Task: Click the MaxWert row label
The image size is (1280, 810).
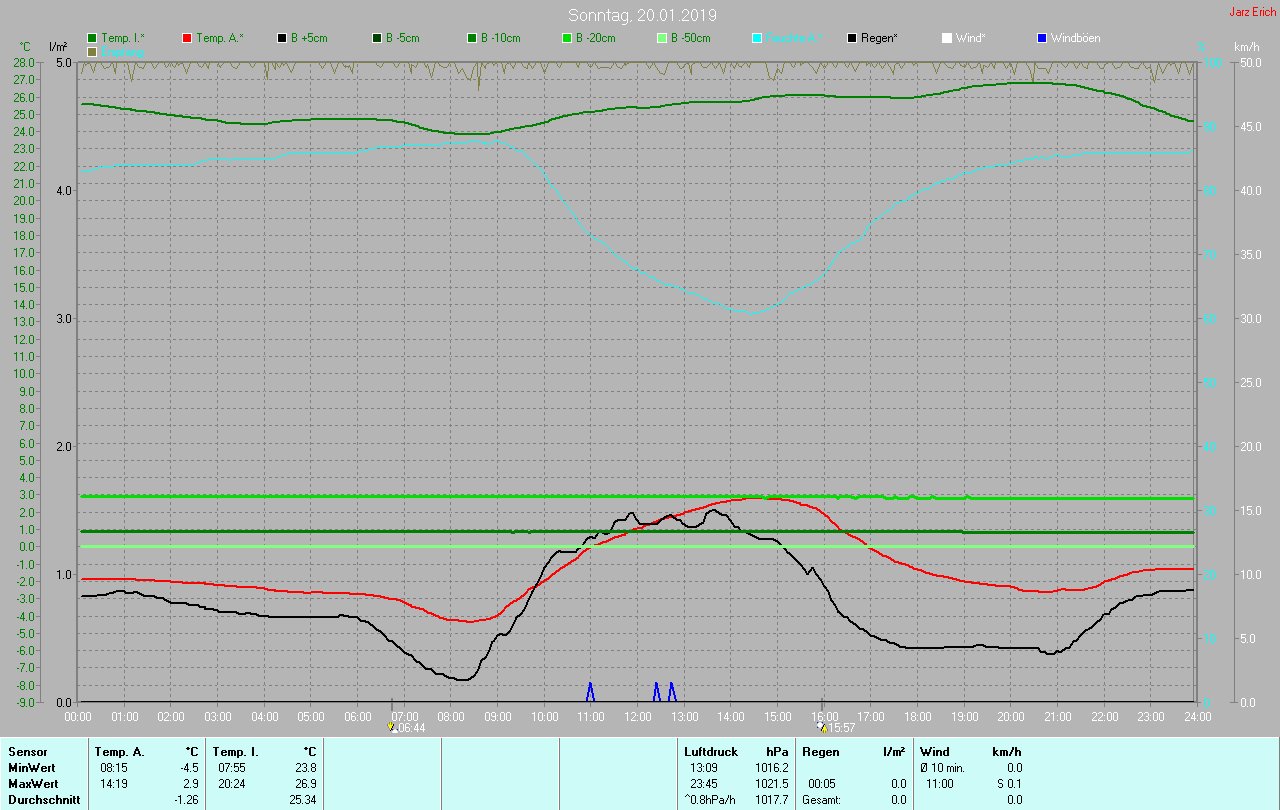Action: (33, 784)
